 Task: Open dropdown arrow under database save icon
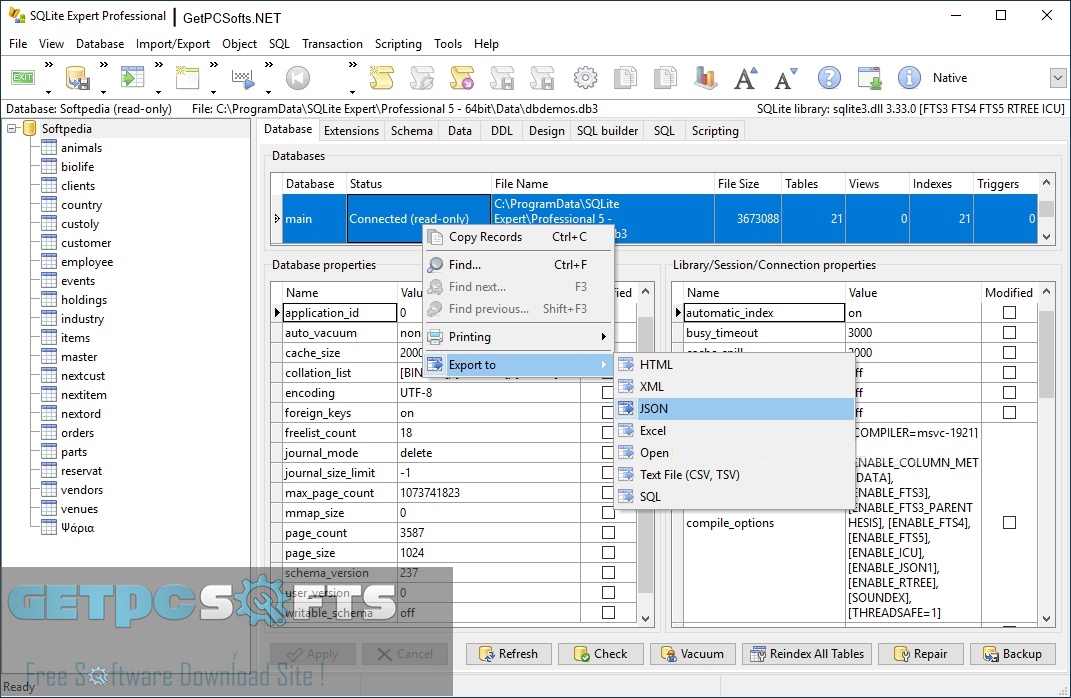click(x=103, y=92)
